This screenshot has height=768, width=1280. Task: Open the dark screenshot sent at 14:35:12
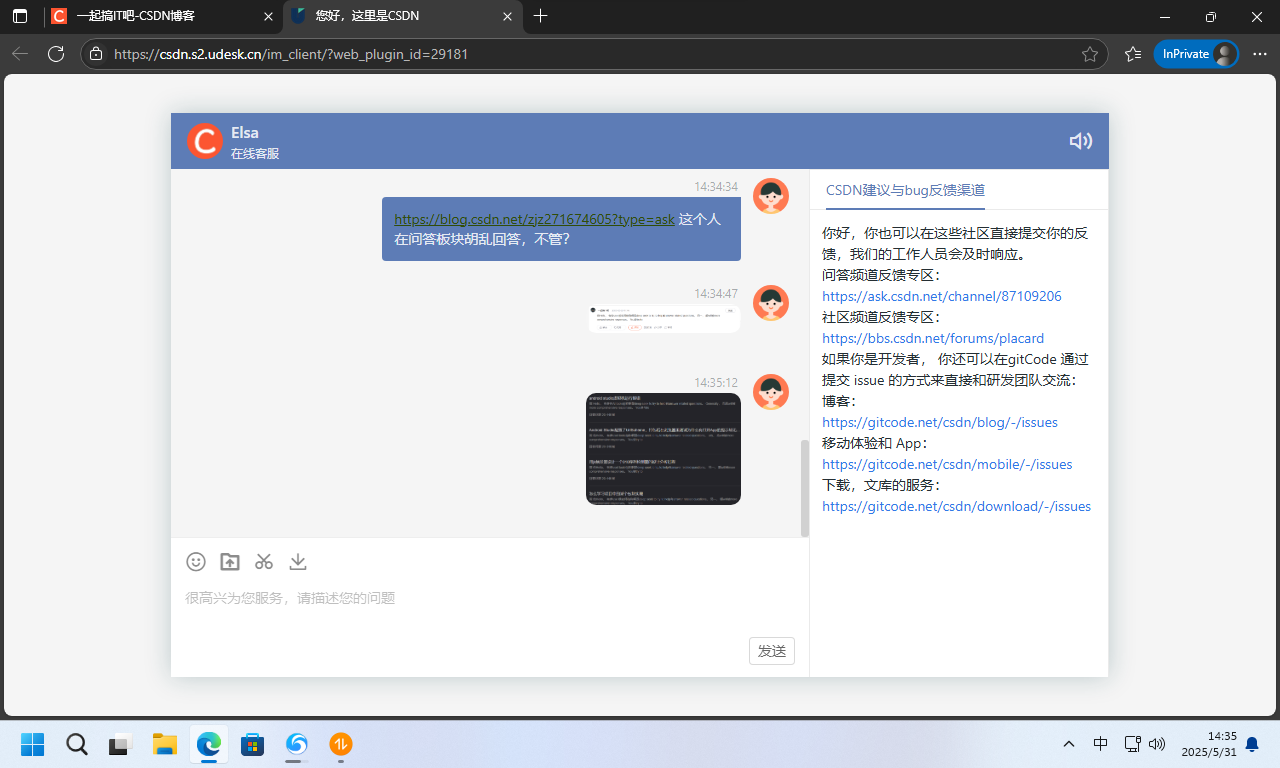click(663, 449)
